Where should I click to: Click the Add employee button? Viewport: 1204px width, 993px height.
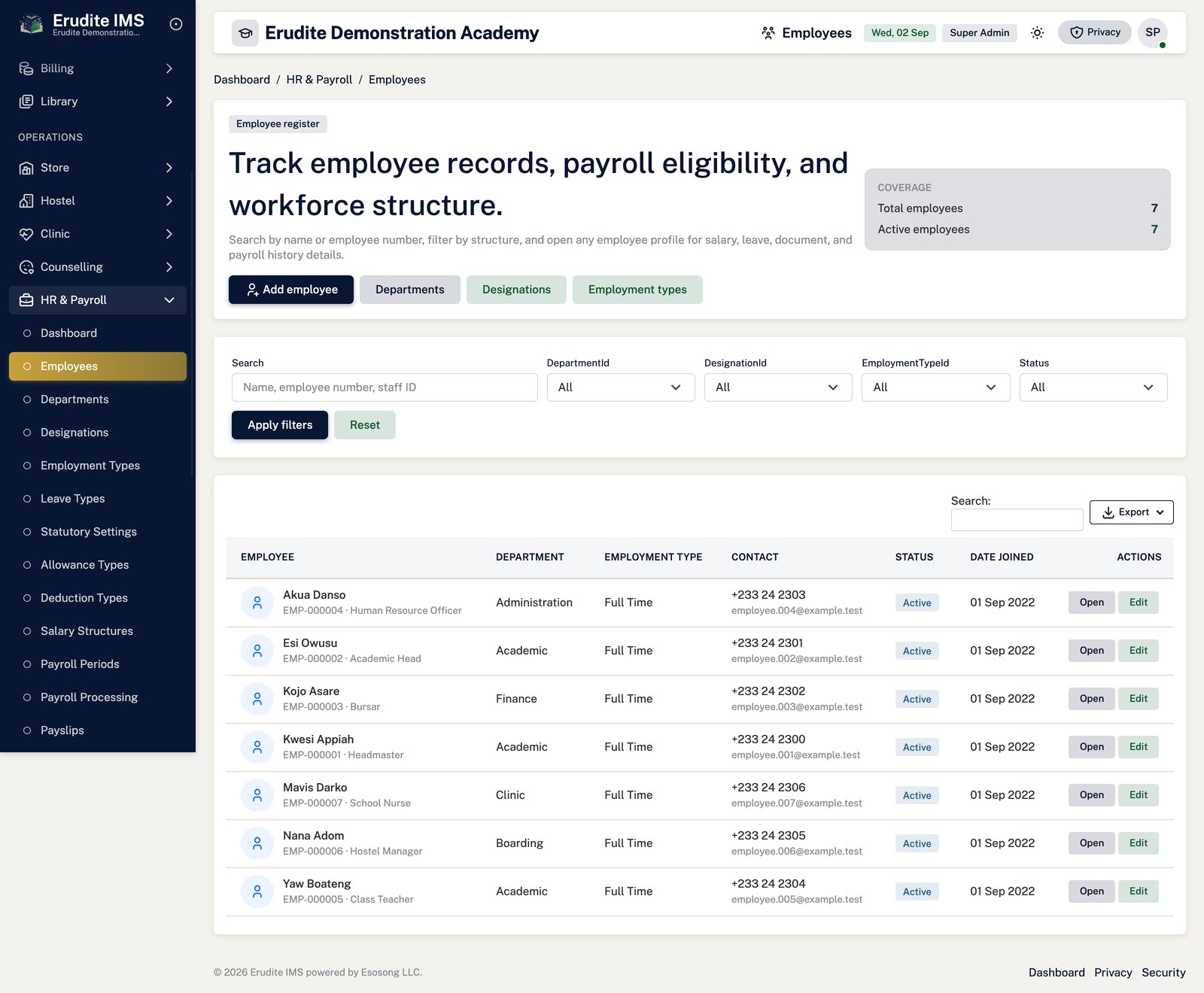291,290
